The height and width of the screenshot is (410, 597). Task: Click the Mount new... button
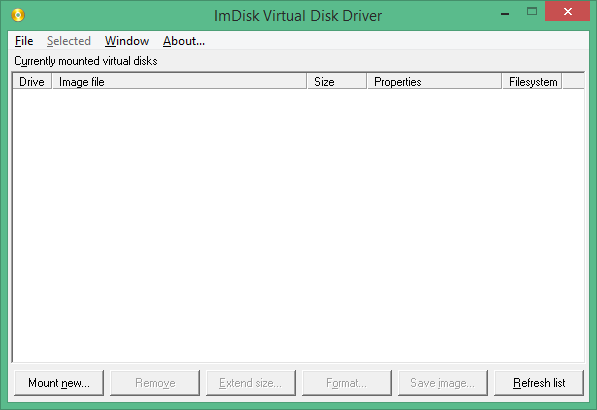[x=59, y=383]
